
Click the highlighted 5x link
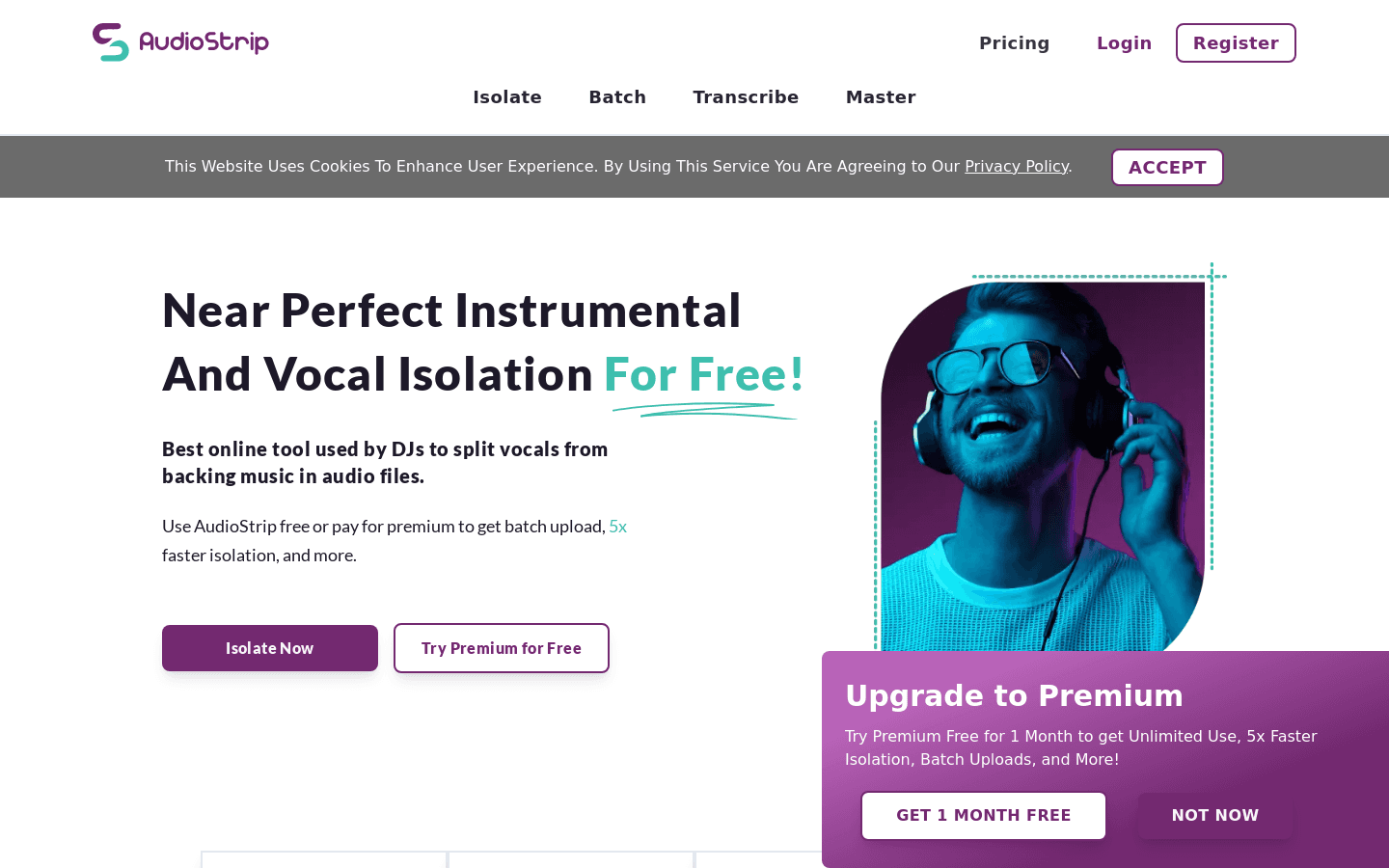coord(617,527)
